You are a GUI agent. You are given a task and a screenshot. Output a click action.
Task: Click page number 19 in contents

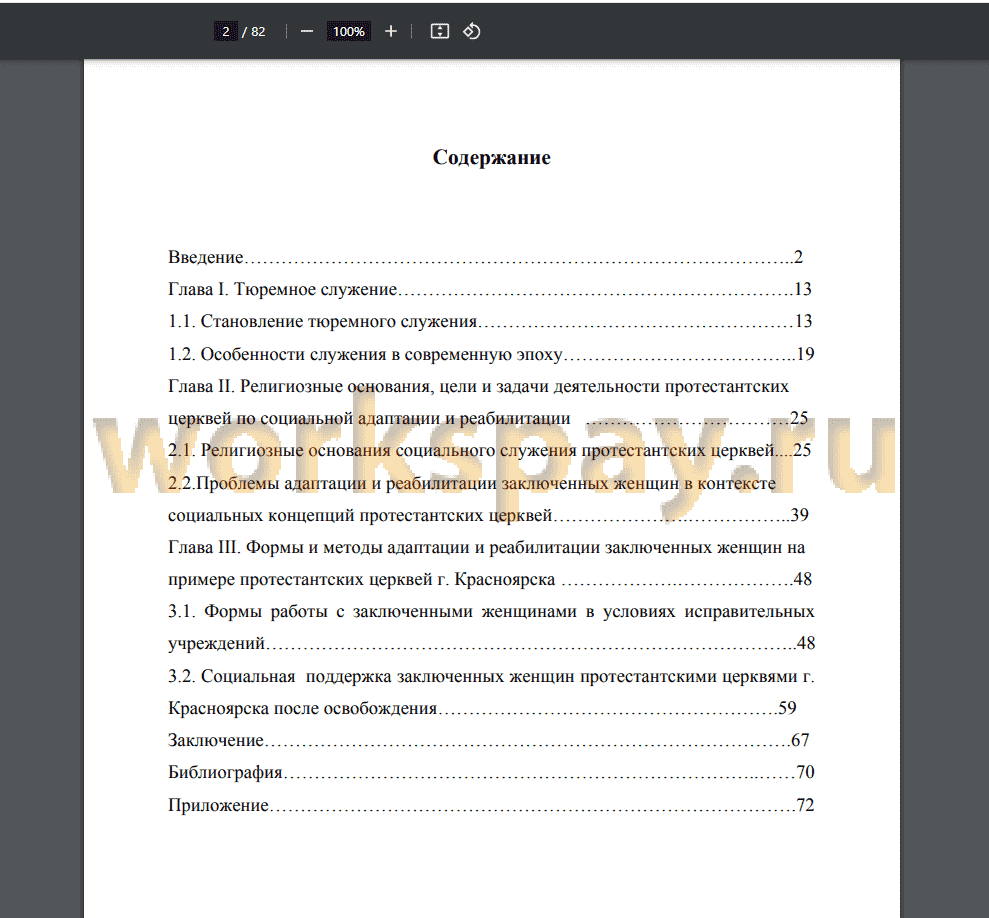point(805,354)
